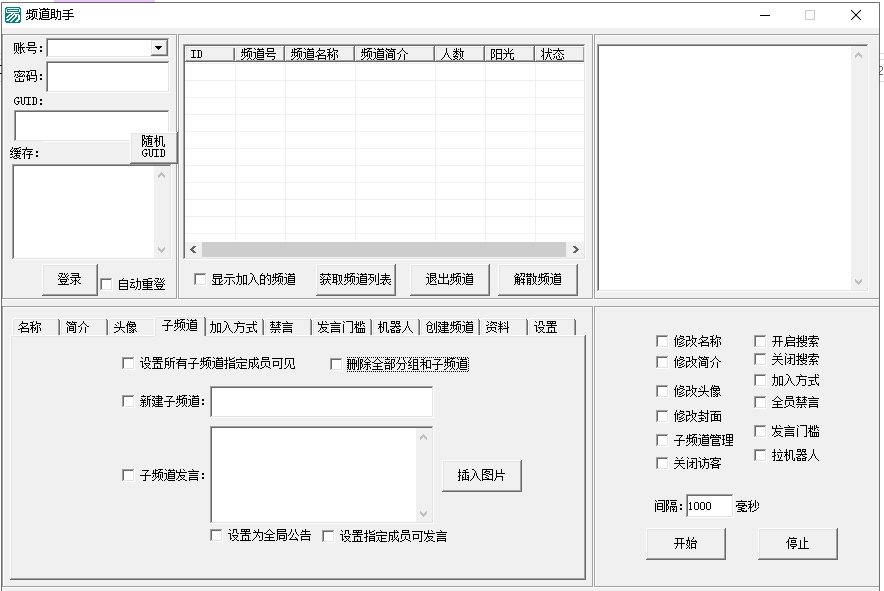Click the 插入图片 button
884x591 pixels.
pos(481,476)
